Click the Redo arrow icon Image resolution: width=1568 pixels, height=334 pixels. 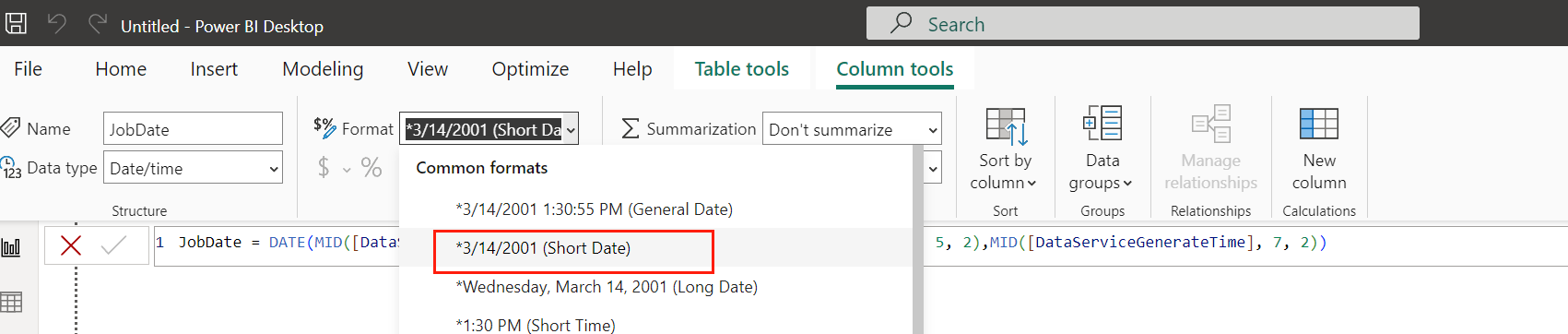click(97, 23)
